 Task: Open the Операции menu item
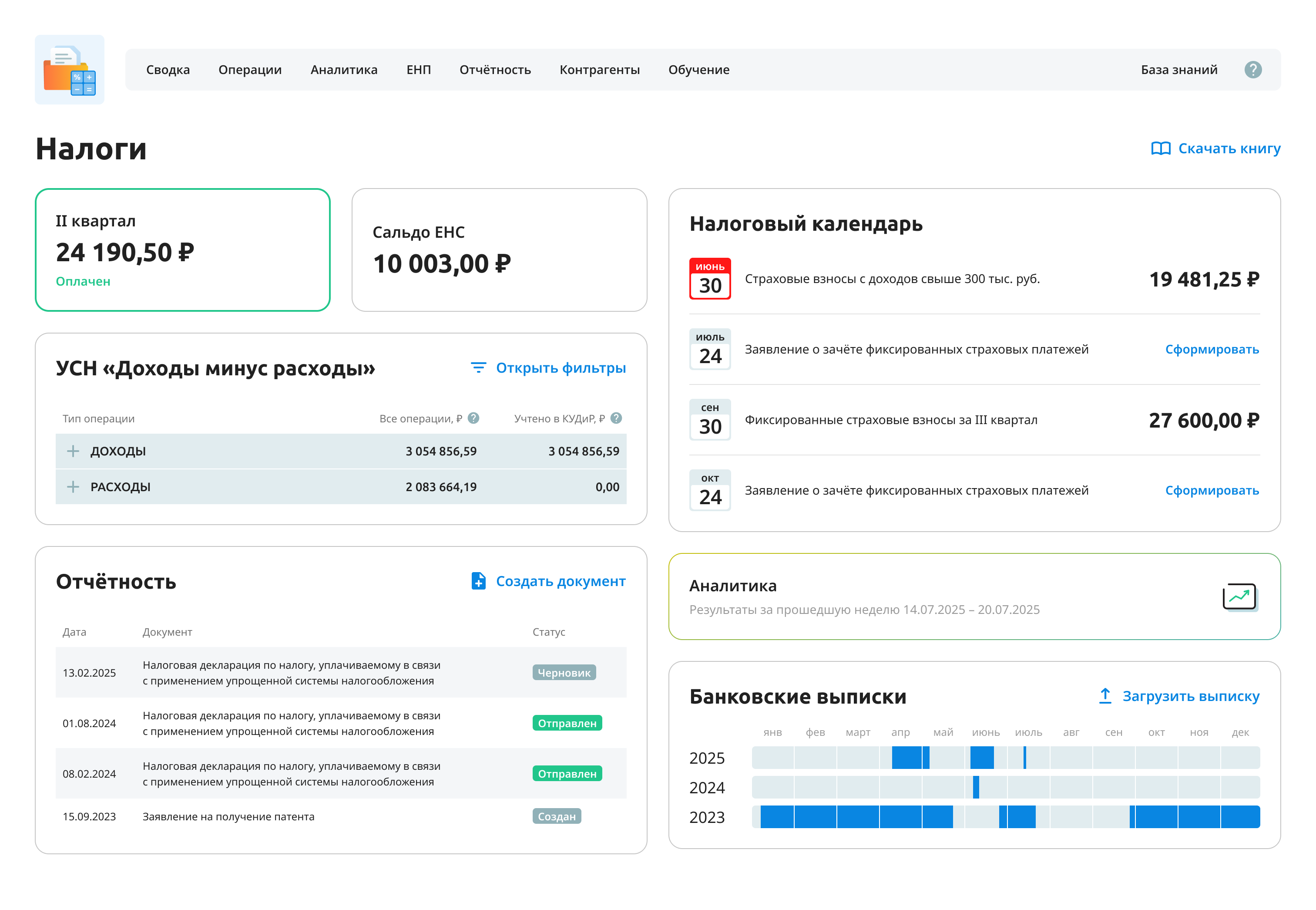click(x=250, y=70)
